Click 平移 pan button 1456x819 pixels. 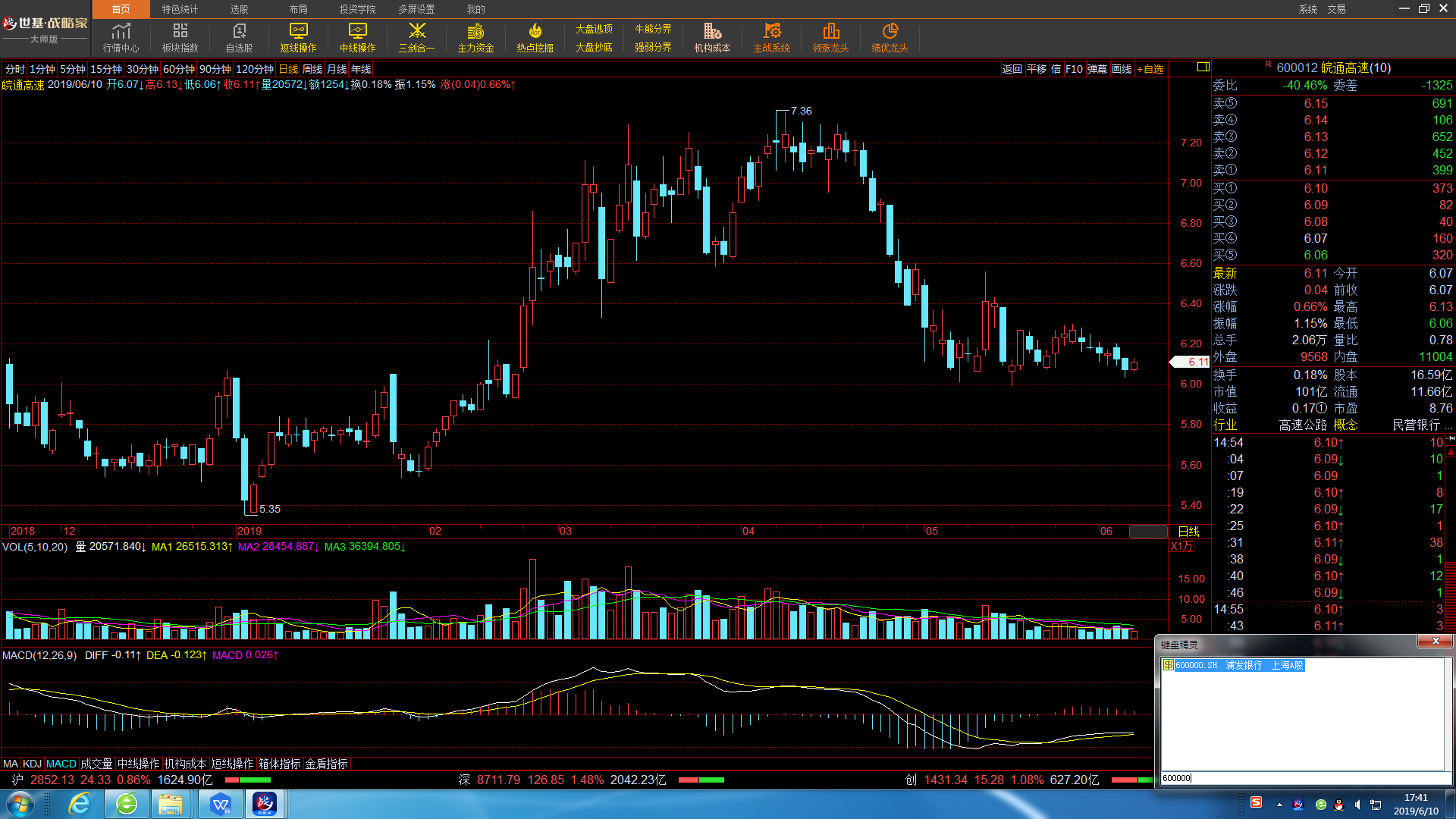(x=1037, y=69)
